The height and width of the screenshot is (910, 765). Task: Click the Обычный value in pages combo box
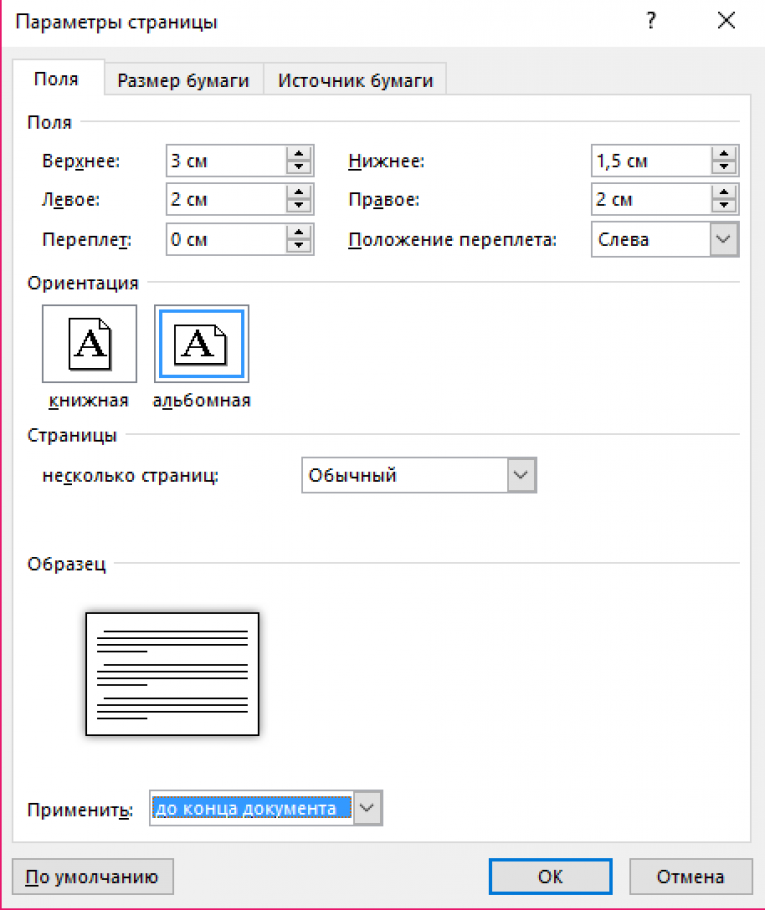352,475
